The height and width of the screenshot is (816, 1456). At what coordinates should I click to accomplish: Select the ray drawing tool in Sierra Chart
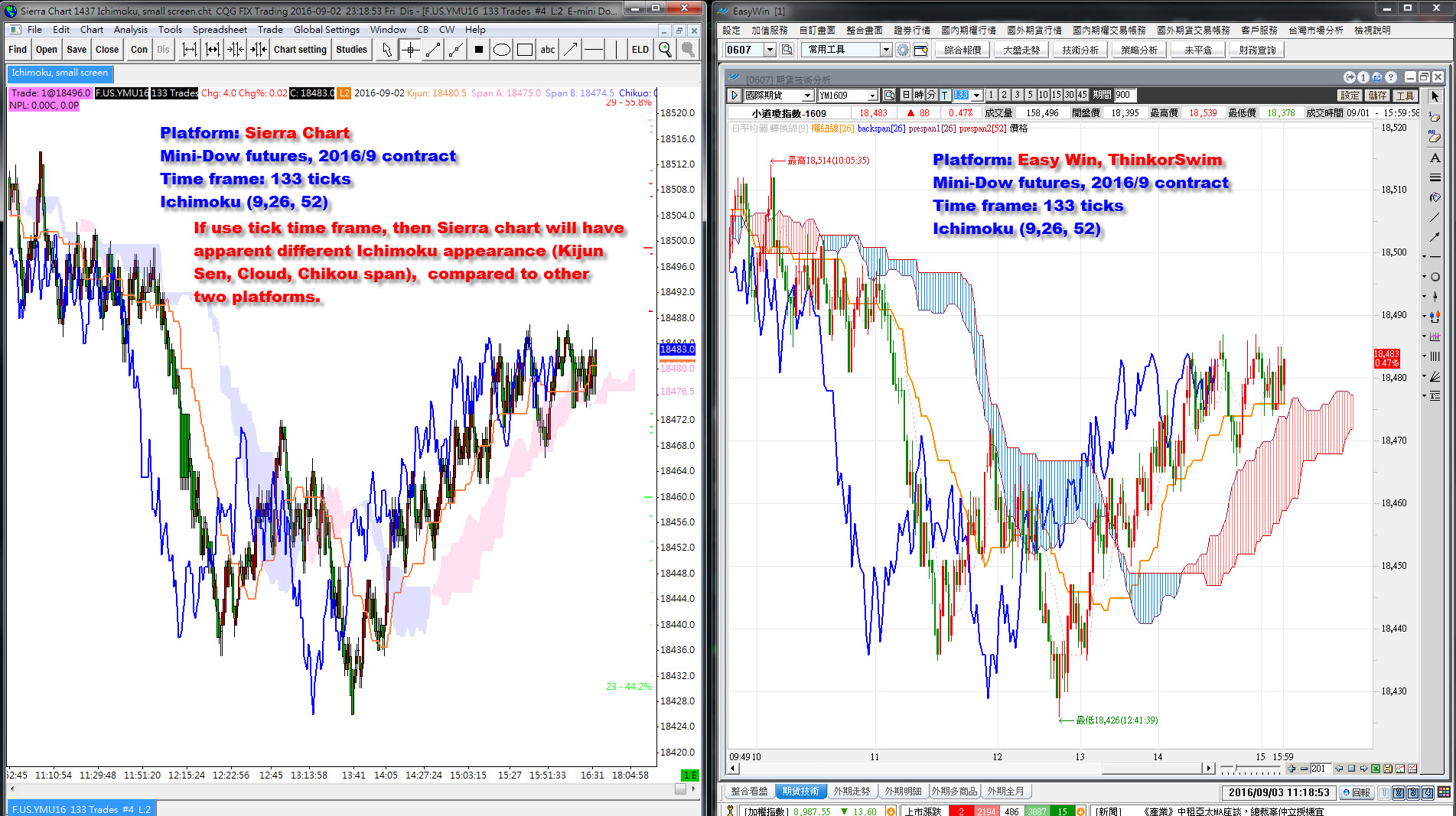456,50
